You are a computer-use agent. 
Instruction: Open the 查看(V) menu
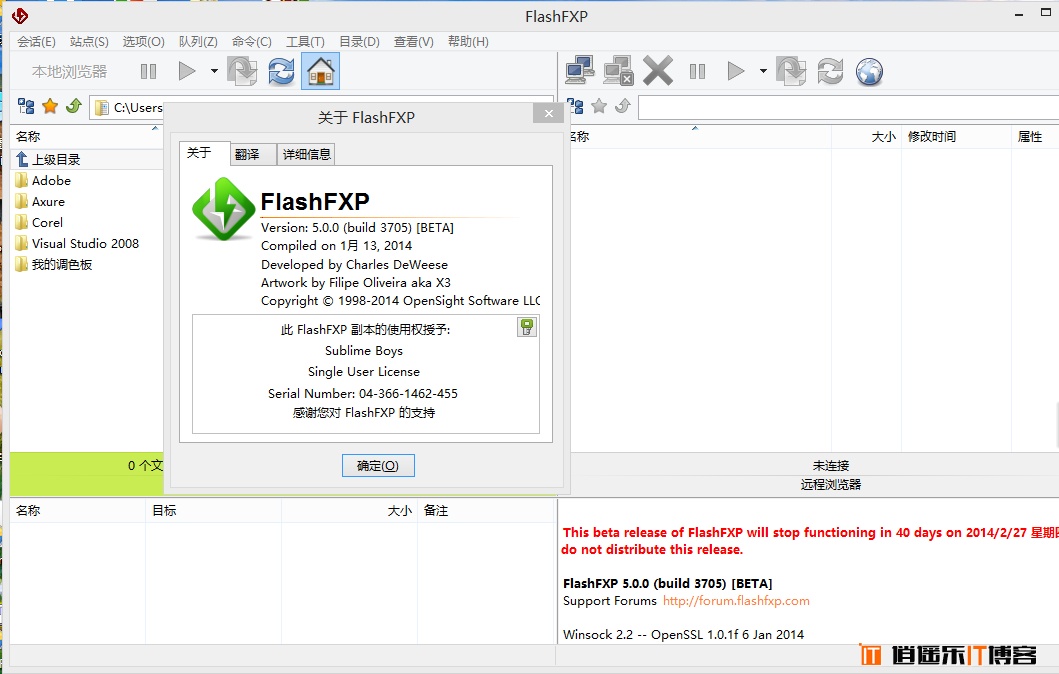[x=413, y=42]
